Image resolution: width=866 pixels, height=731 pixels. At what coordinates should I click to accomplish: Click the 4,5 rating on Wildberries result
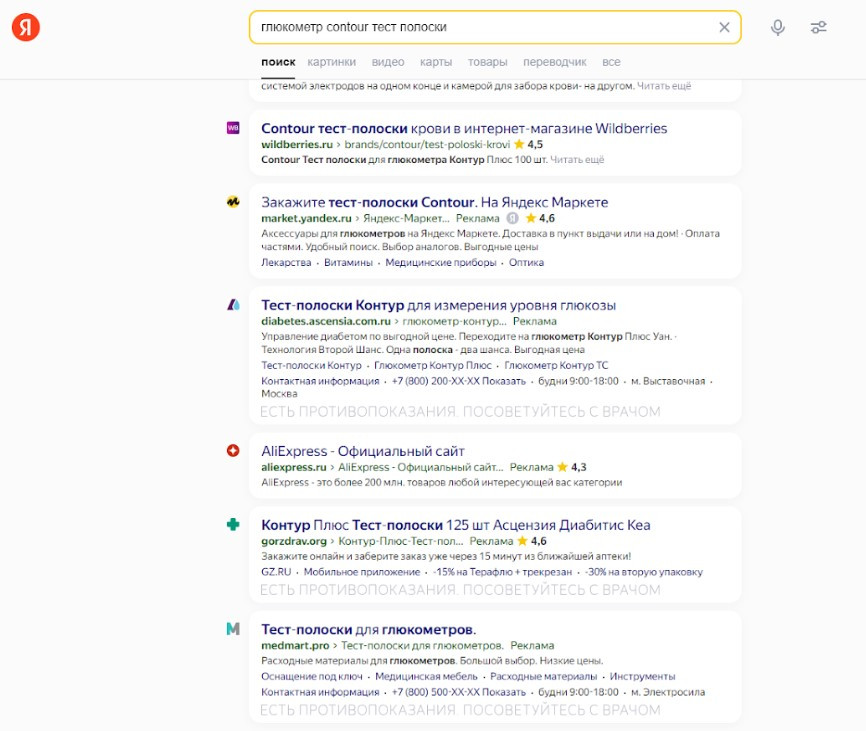[529, 144]
